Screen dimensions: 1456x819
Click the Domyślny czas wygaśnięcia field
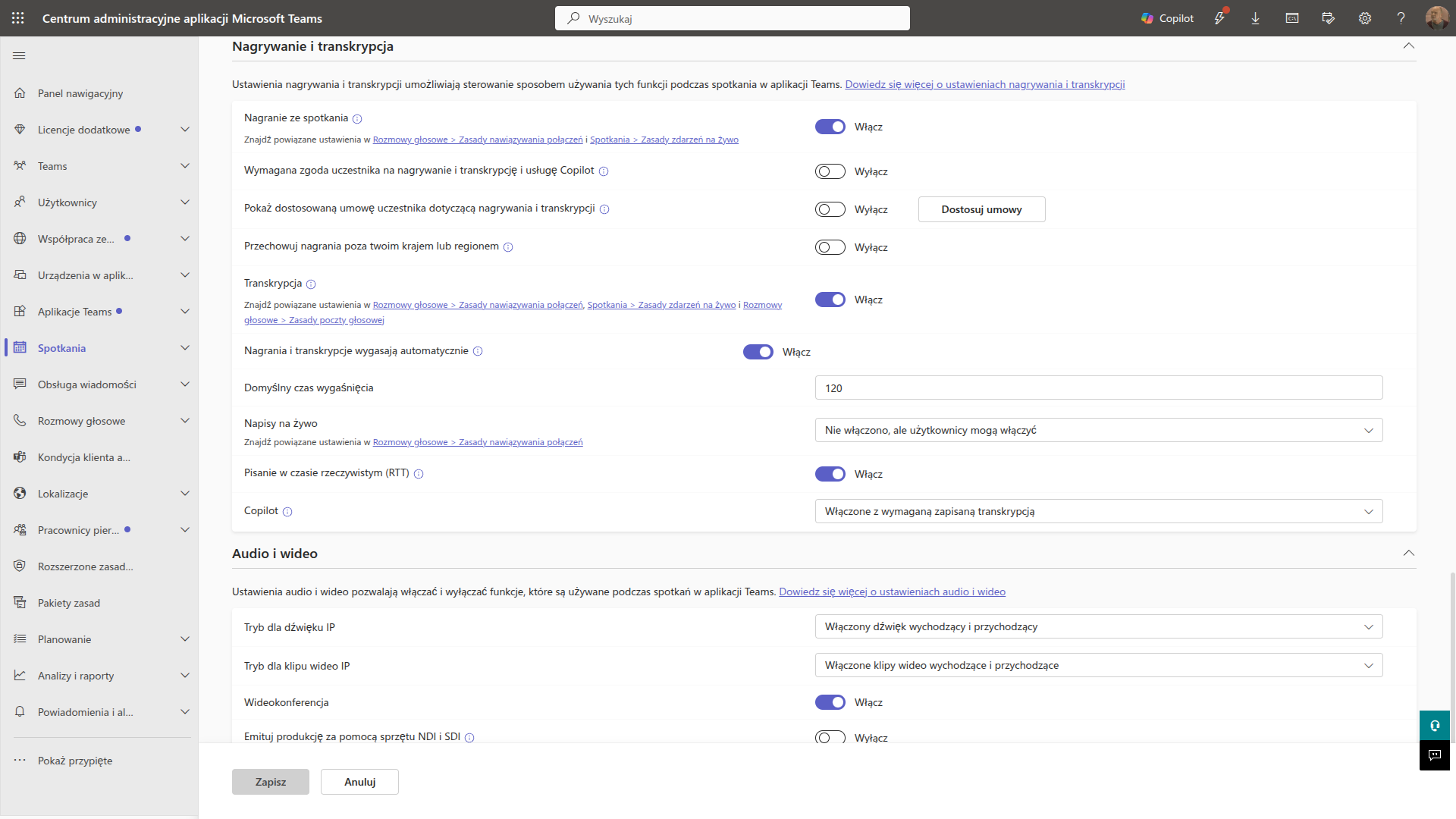click(1099, 388)
